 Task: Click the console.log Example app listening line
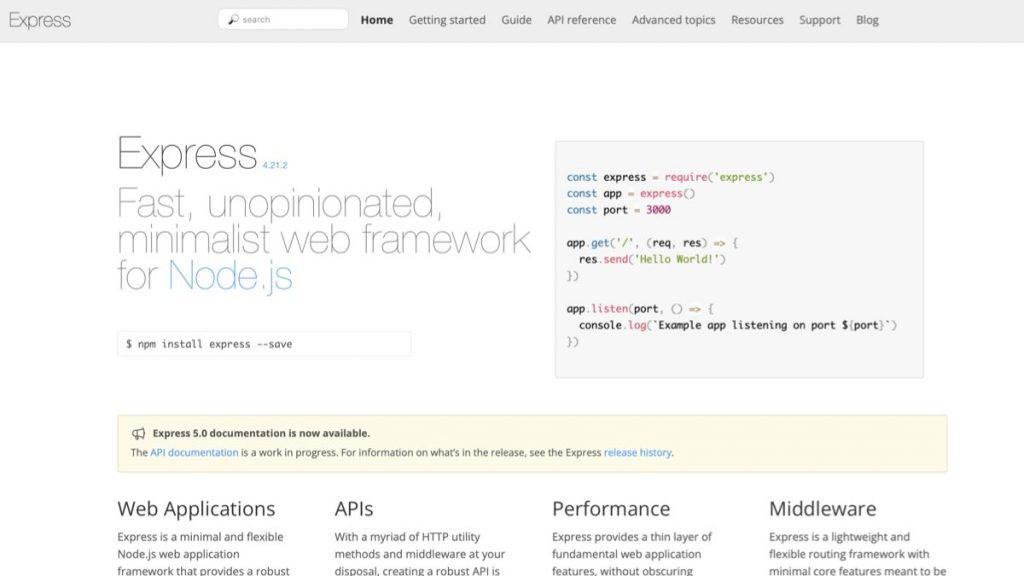point(738,325)
